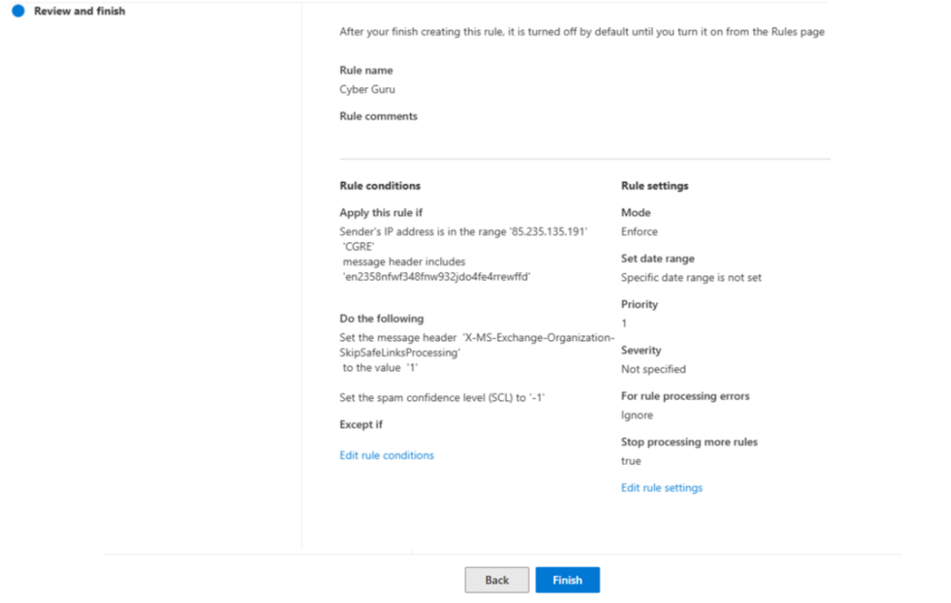Viewport: 951px width, 603px height.
Task: Click the message header value starting with en2358
Action: (x=436, y=277)
